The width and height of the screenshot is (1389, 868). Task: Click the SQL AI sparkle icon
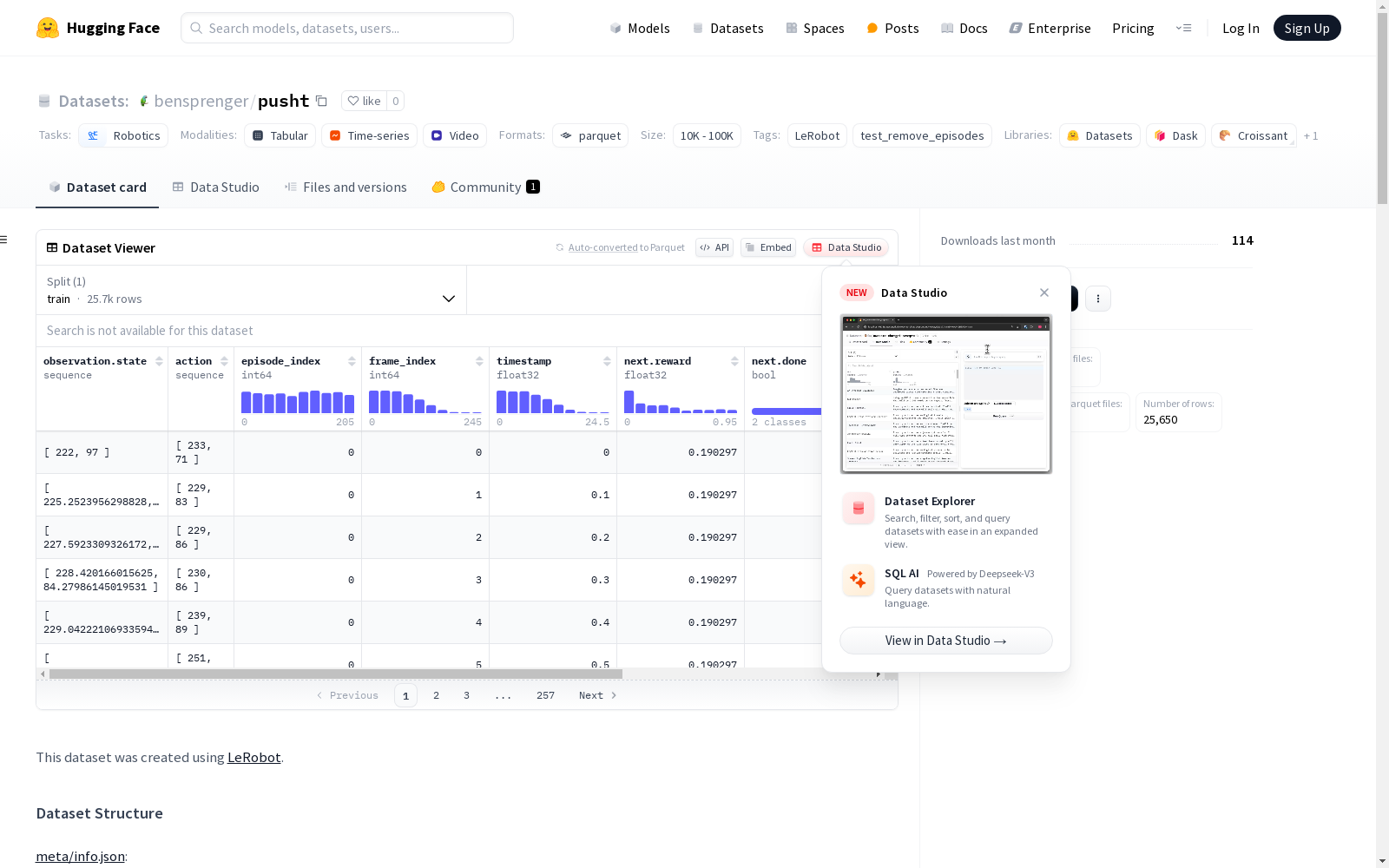[x=858, y=581]
